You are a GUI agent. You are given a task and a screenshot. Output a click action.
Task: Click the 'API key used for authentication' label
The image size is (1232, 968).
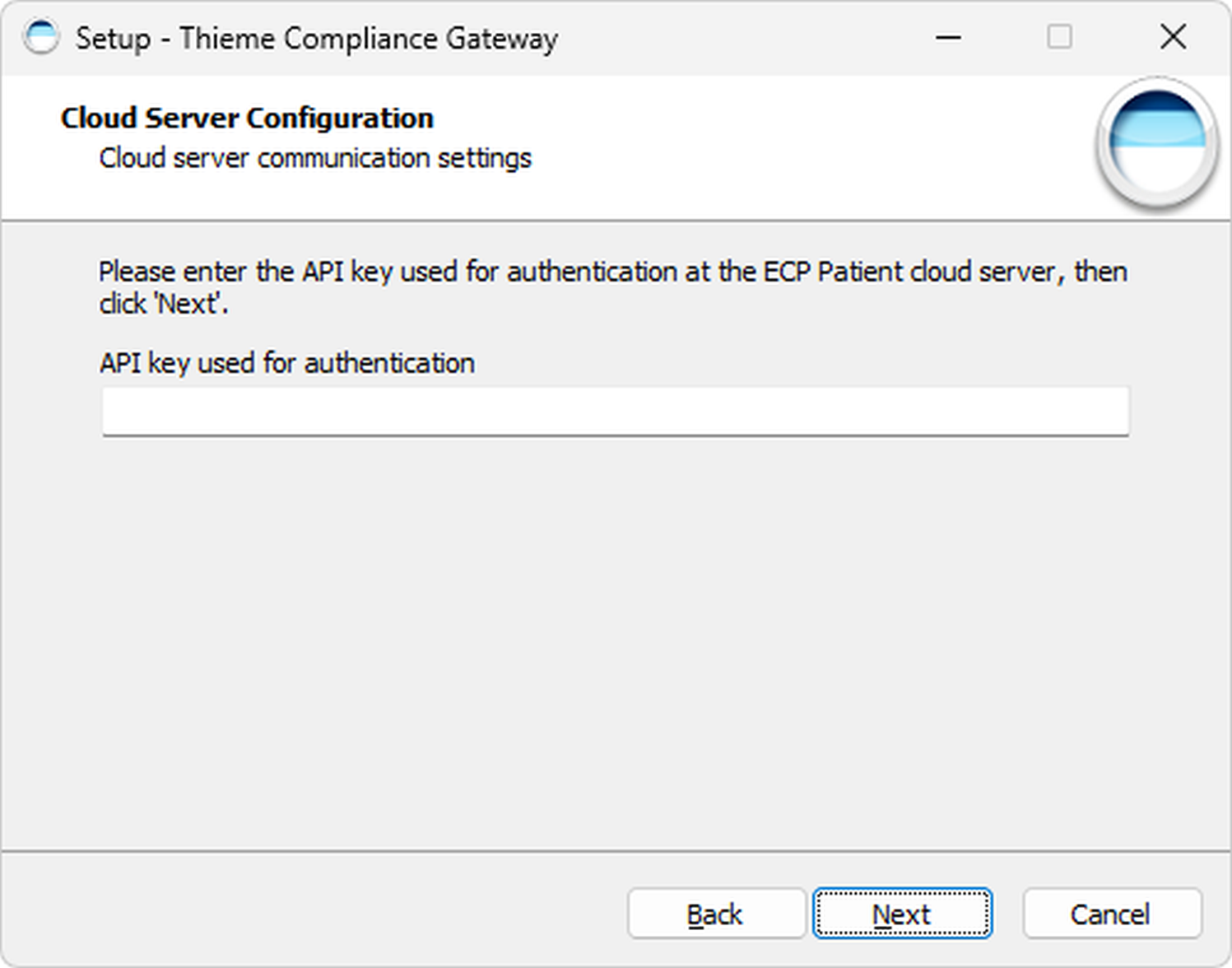coord(286,363)
